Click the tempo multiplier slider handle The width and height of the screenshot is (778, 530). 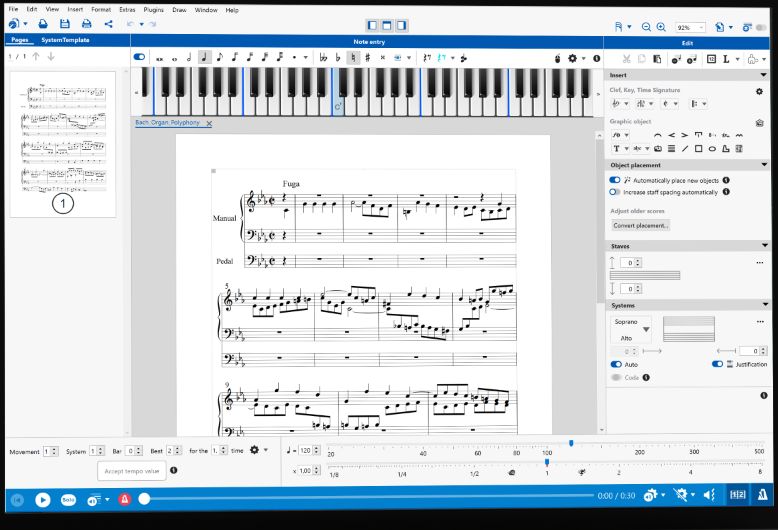point(547,462)
